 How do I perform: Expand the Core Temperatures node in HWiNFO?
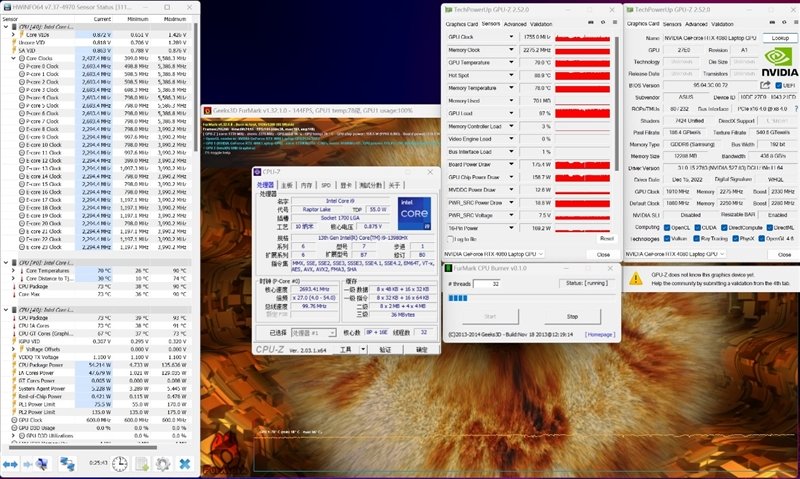click(x=14, y=270)
